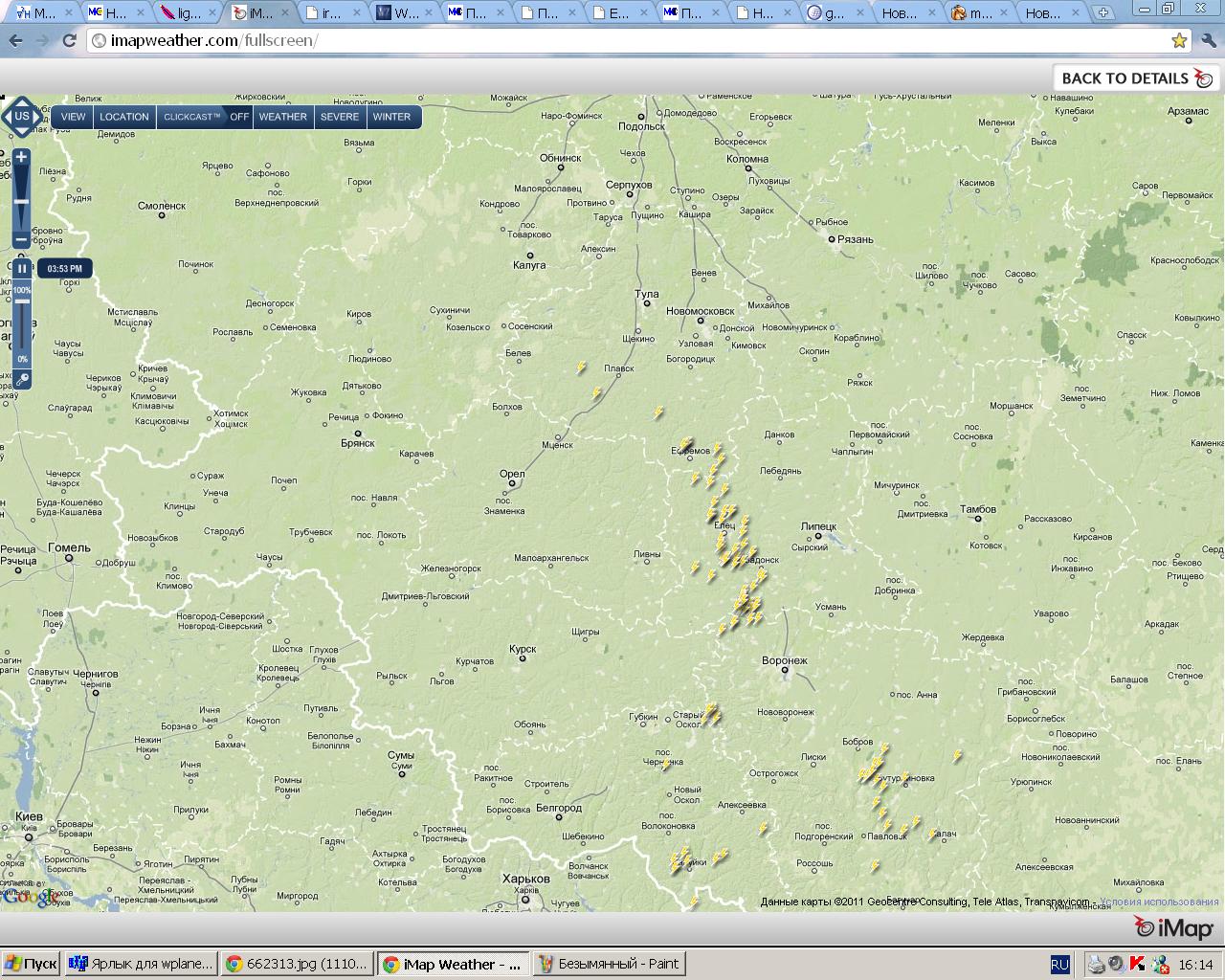The width and height of the screenshot is (1225, 980).
Task: Click the Google logo on the map
Action: coord(29,897)
